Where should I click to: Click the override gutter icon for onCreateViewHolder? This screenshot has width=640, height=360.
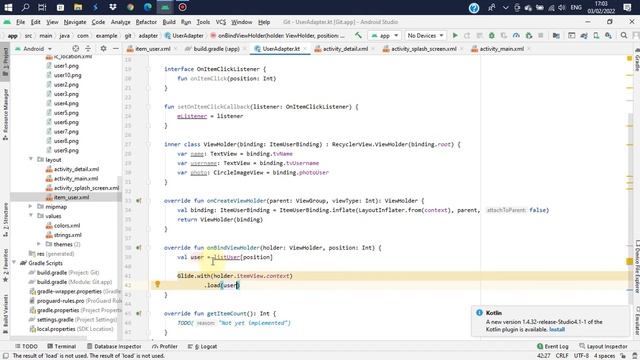click(139, 201)
